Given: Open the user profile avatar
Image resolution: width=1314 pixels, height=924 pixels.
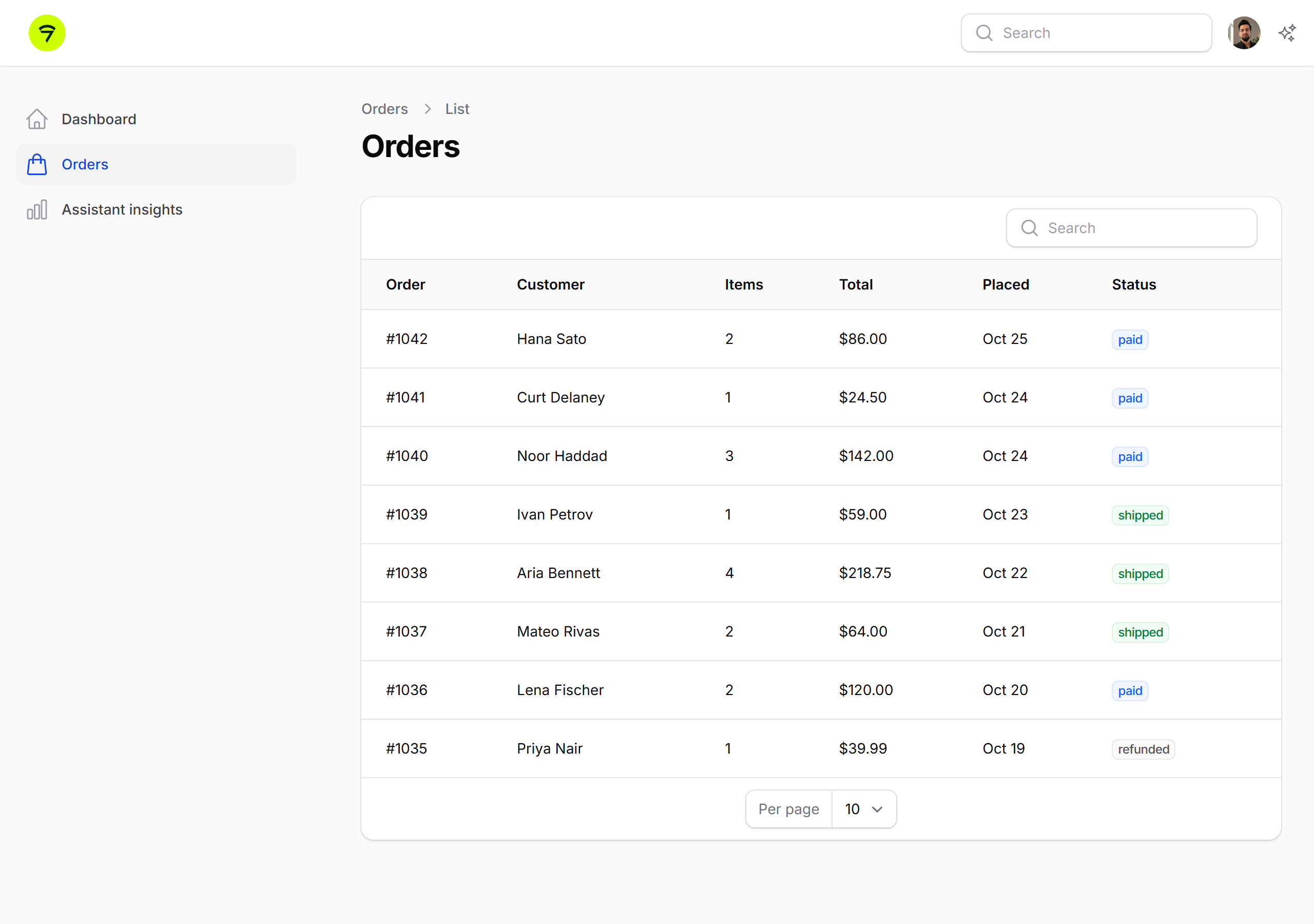Looking at the screenshot, I should point(1244,33).
